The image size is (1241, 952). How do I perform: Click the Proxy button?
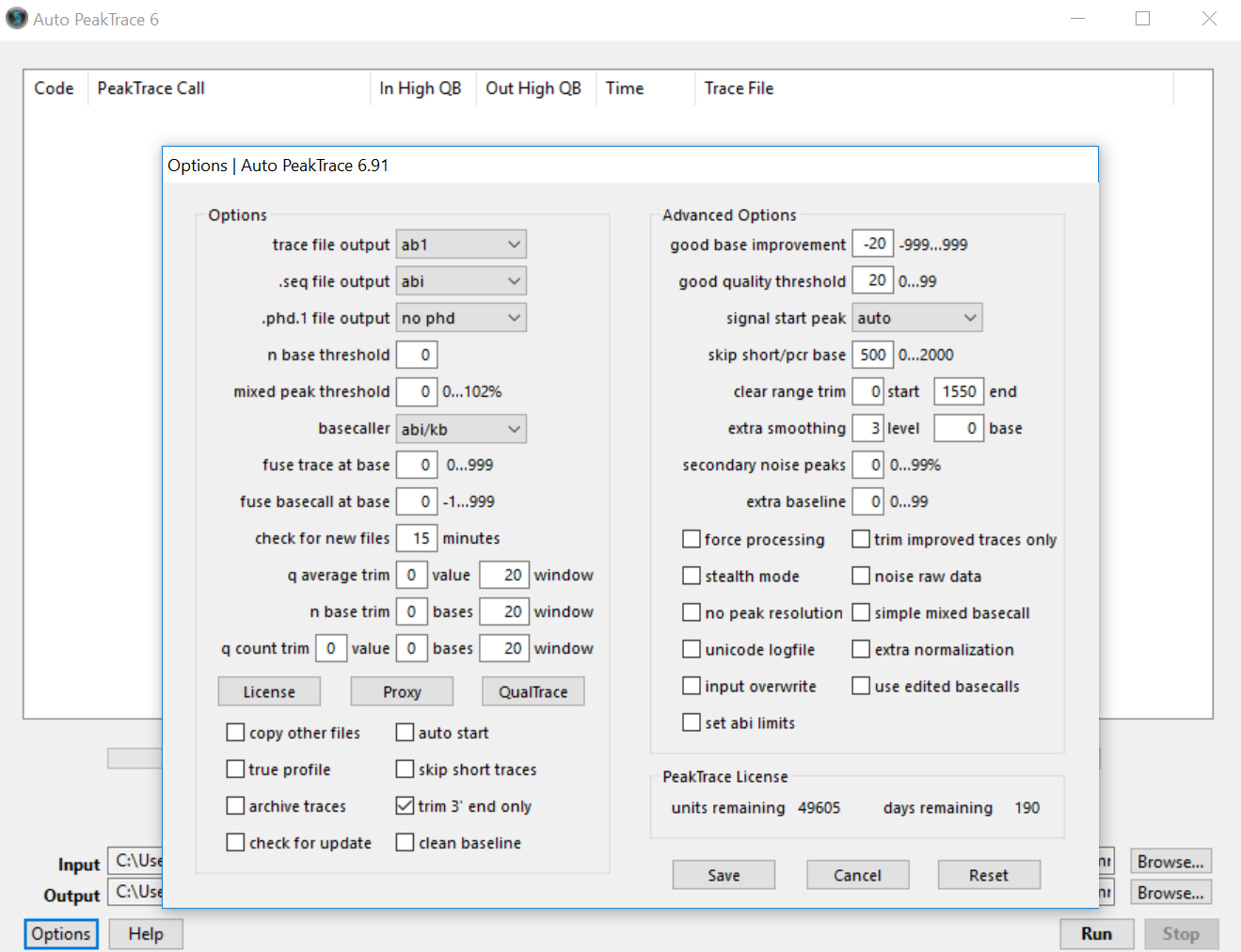[402, 691]
